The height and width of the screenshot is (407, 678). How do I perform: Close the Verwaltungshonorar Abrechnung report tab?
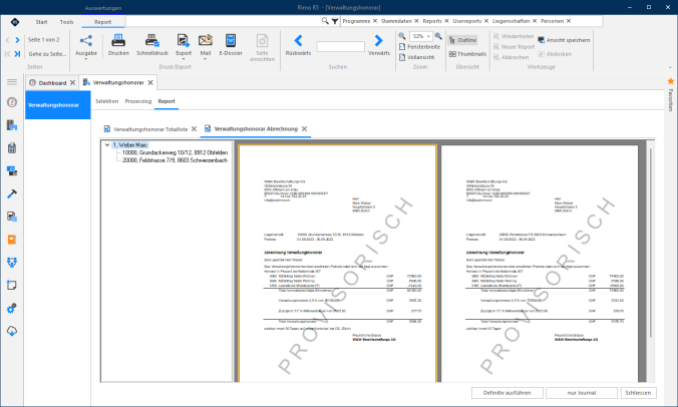(x=304, y=129)
